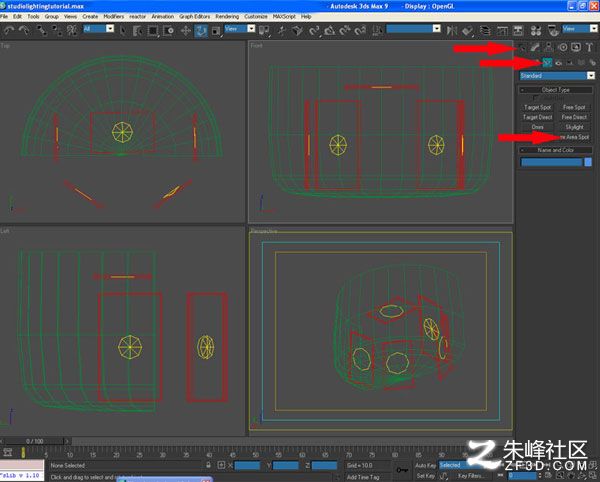Collapse the Object Type rollout
The width and height of the screenshot is (600, 482).
click(555, 90)
